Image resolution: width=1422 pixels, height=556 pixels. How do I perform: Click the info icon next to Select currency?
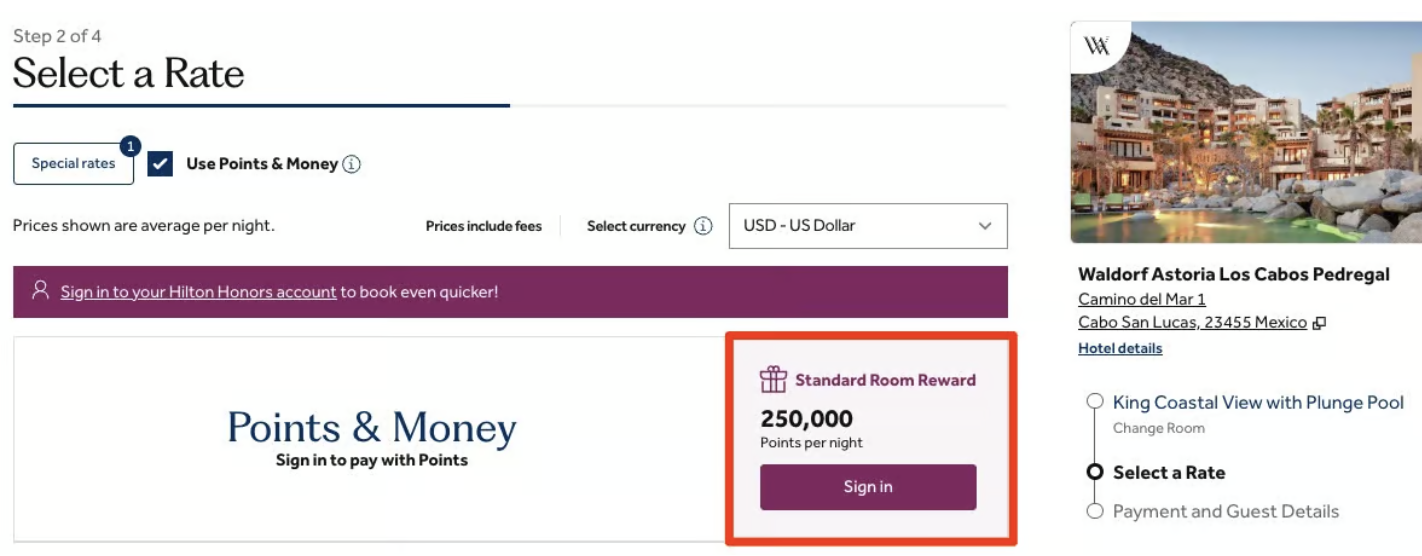[703, 226]
